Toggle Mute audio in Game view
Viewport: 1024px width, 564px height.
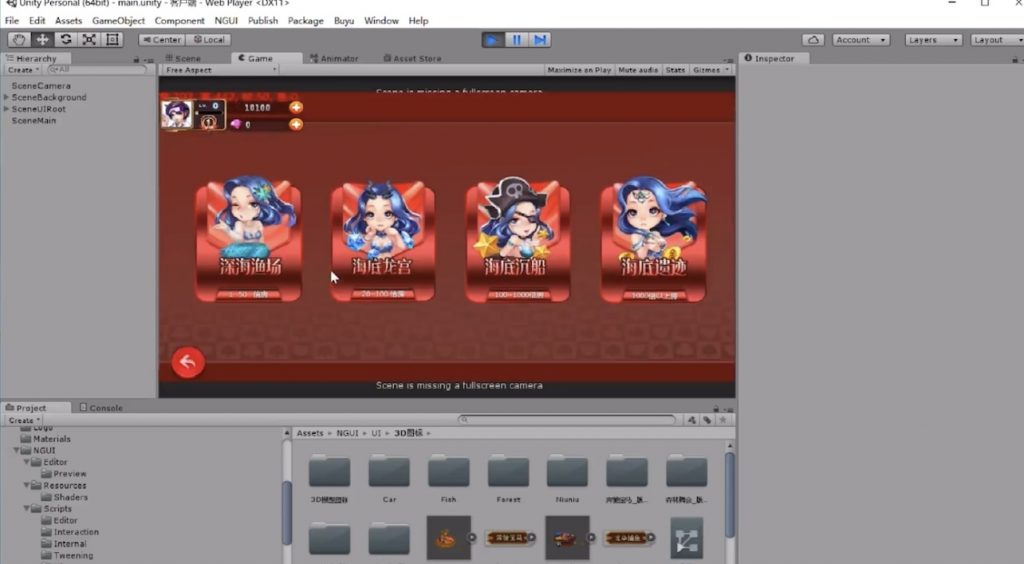pos(638,70)
